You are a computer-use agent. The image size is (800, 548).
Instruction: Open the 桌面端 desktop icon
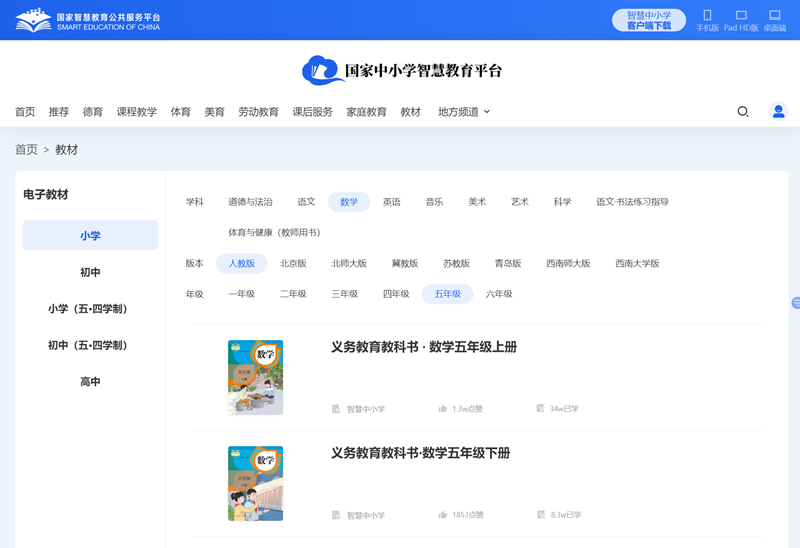(x=774, y=15)
